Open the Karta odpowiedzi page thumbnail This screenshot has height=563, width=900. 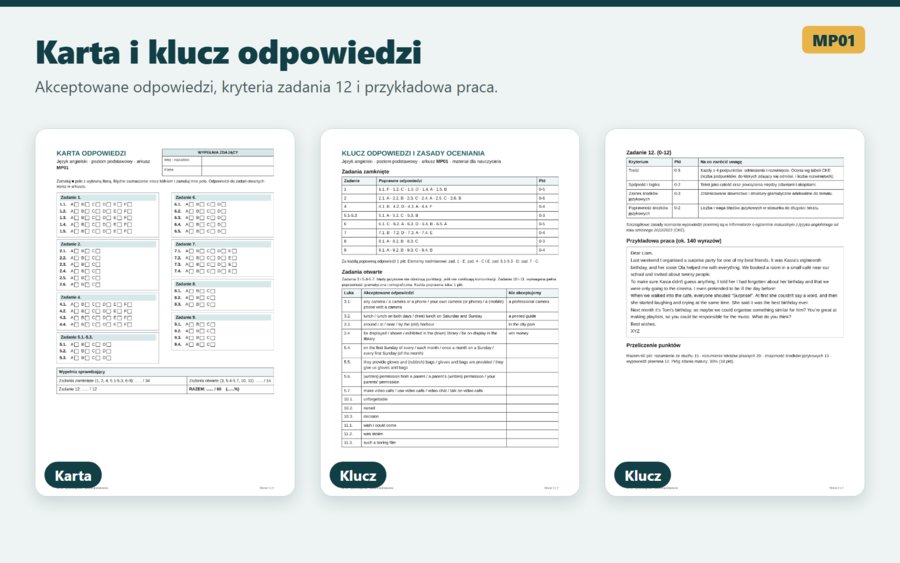tap(165, 312)
